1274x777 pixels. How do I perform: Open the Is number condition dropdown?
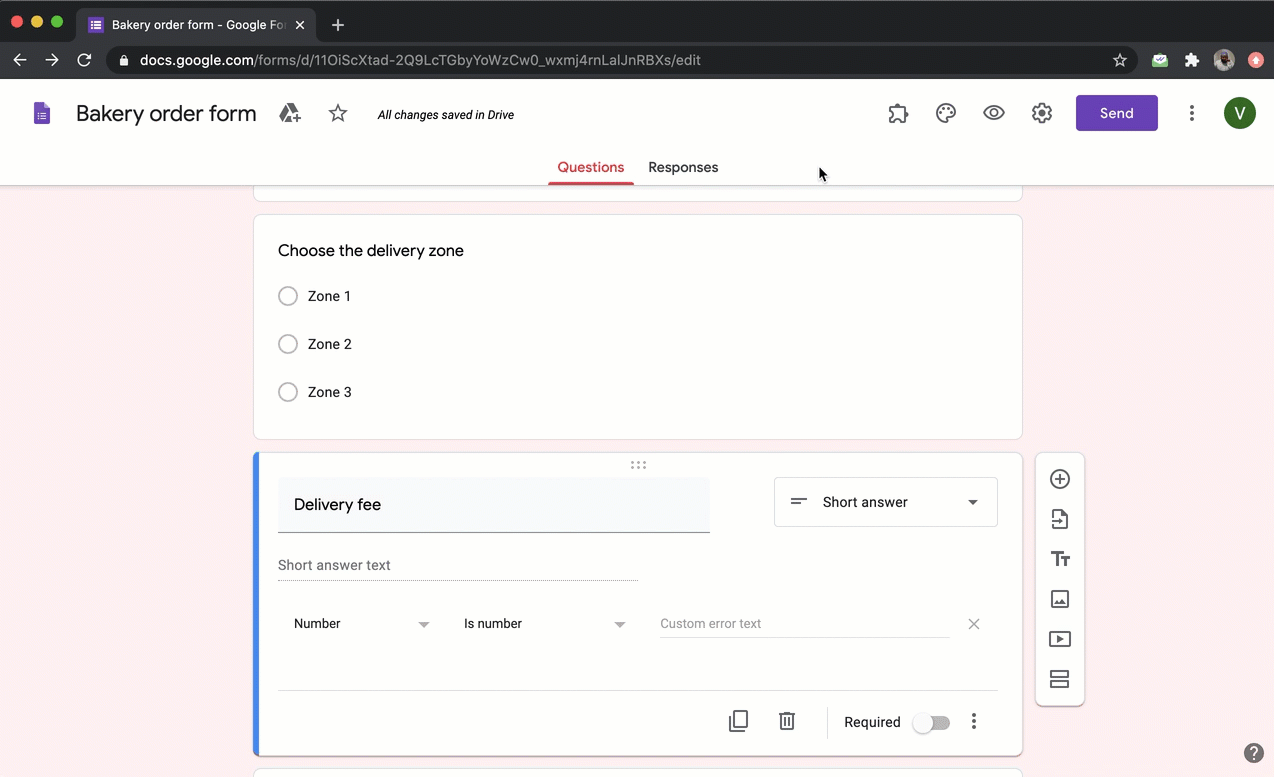pyautogui.click(x=545, y=623)
